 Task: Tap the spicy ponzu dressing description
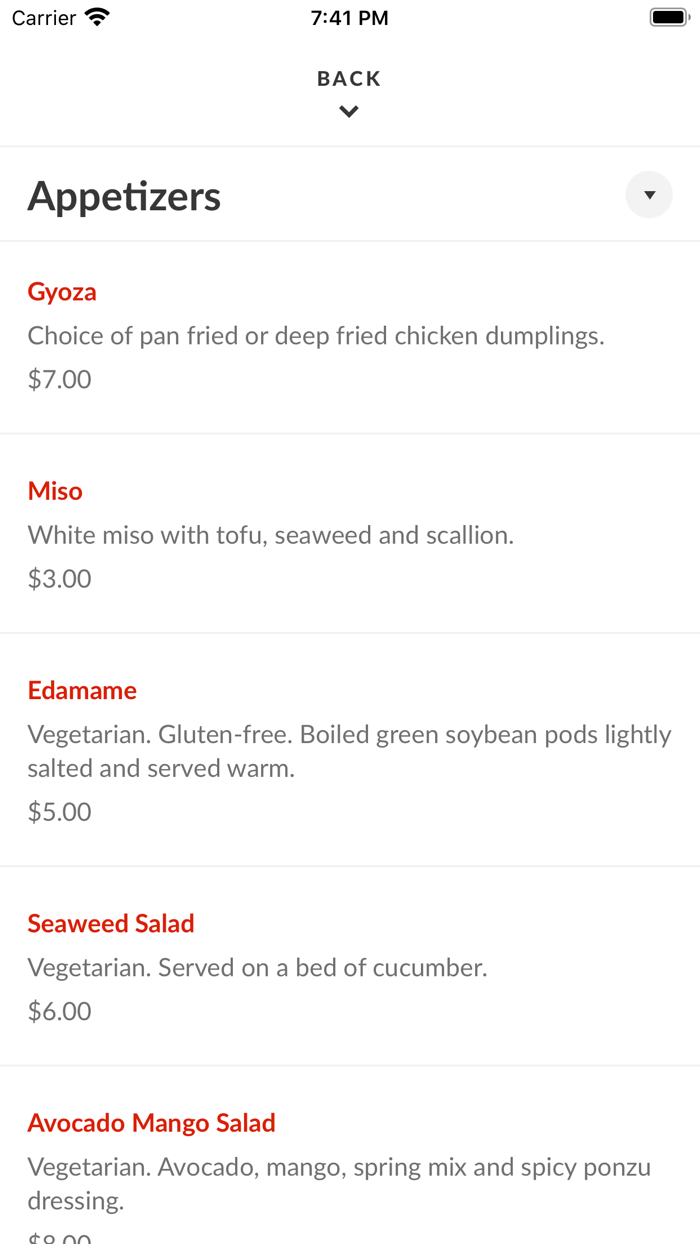coord(340,1184)
